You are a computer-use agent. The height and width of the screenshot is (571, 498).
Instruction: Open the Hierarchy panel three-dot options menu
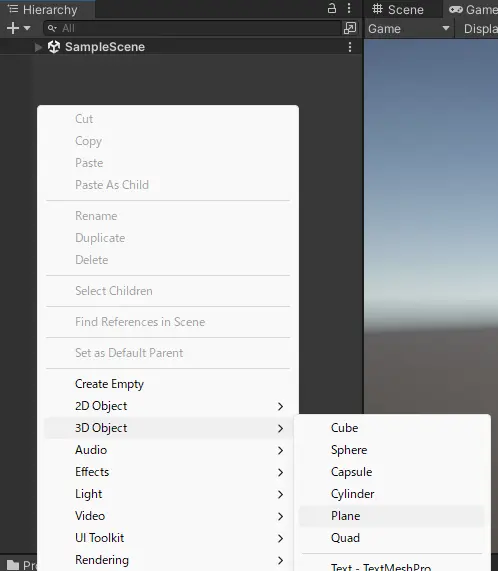(349, 8)
